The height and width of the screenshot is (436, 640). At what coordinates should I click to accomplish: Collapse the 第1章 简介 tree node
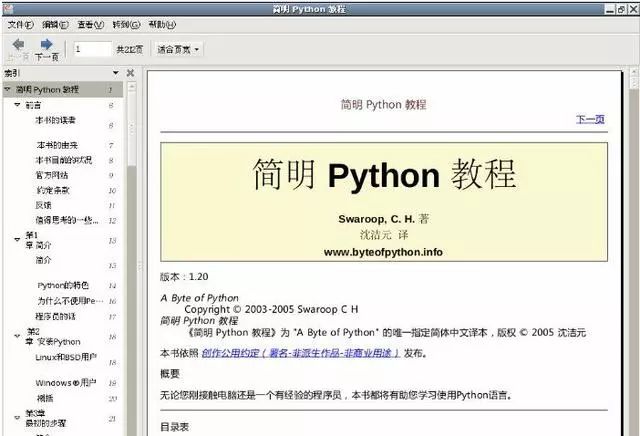[17, 240]
